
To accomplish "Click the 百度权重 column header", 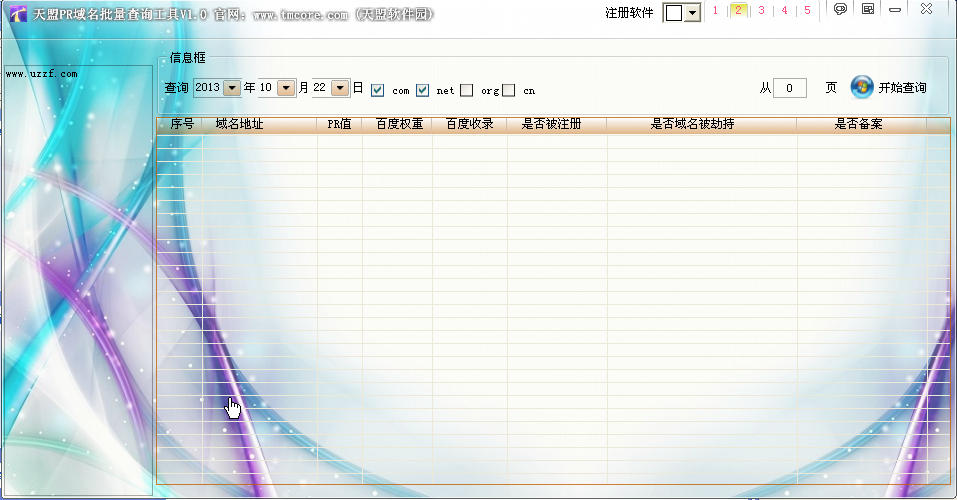I will [399, 125].
